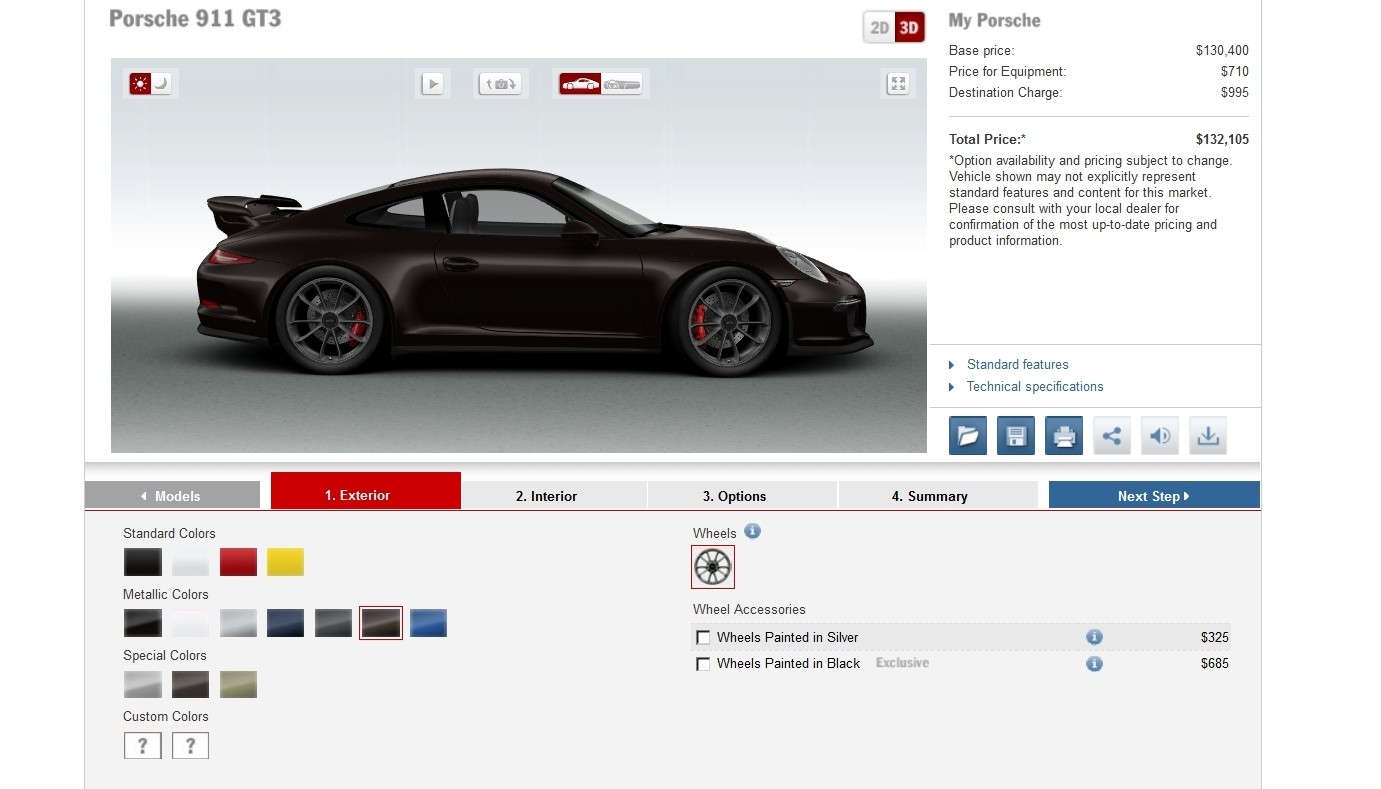Expand Technical specifications section

point(1035,387)
